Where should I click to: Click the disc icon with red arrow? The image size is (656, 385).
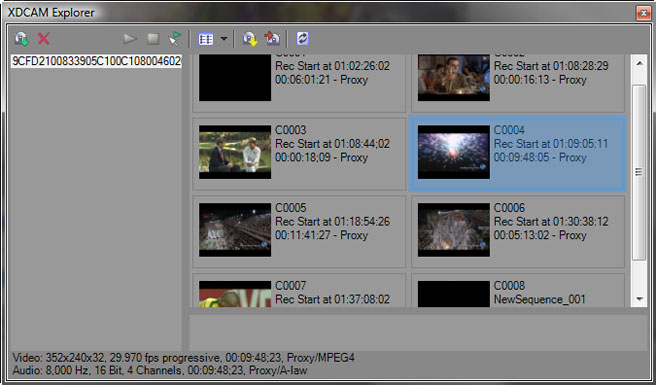(x=272, y=39)
